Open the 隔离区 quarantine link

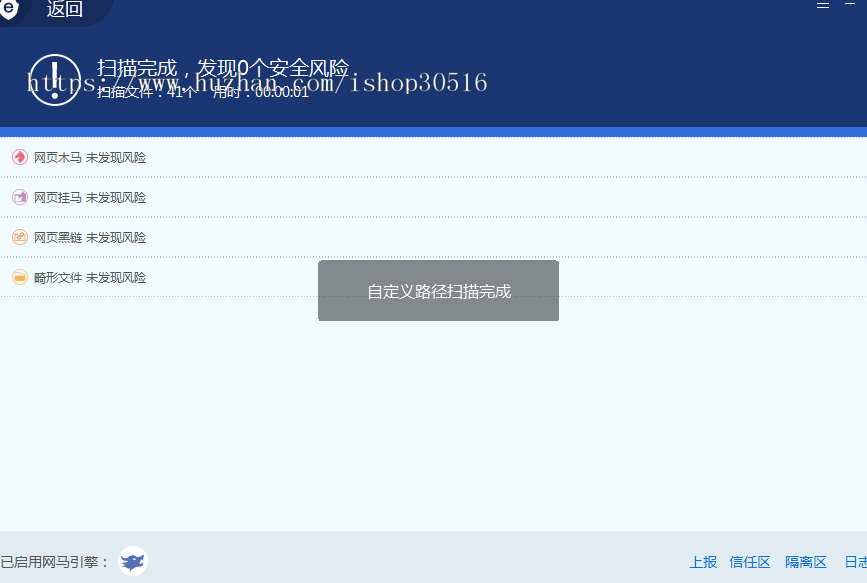pyautogui.click(x=806, y=562)
